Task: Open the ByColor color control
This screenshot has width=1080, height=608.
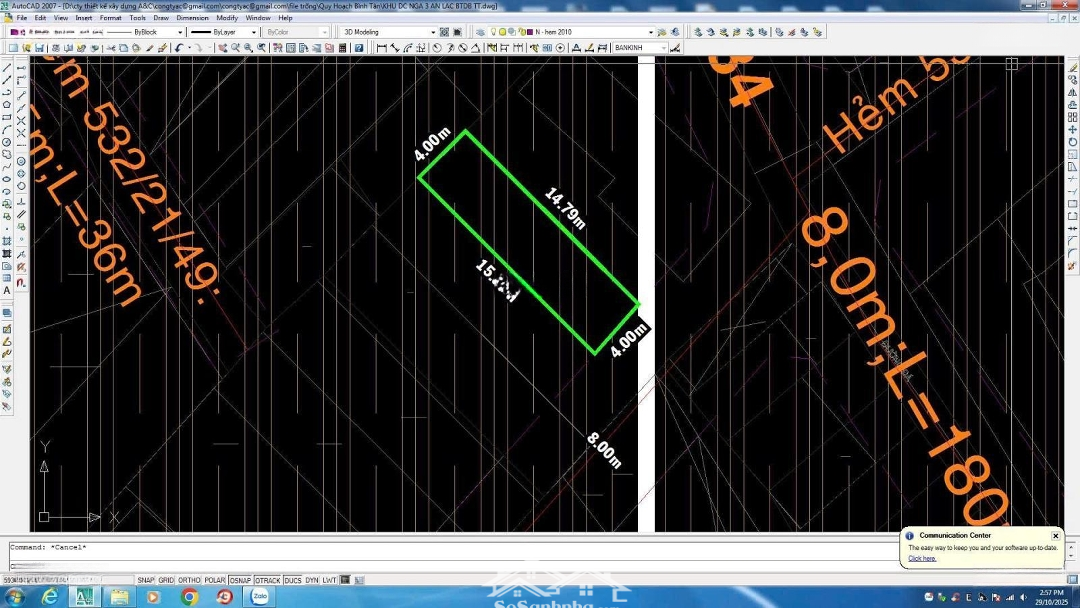Action: tap(296, 32)
